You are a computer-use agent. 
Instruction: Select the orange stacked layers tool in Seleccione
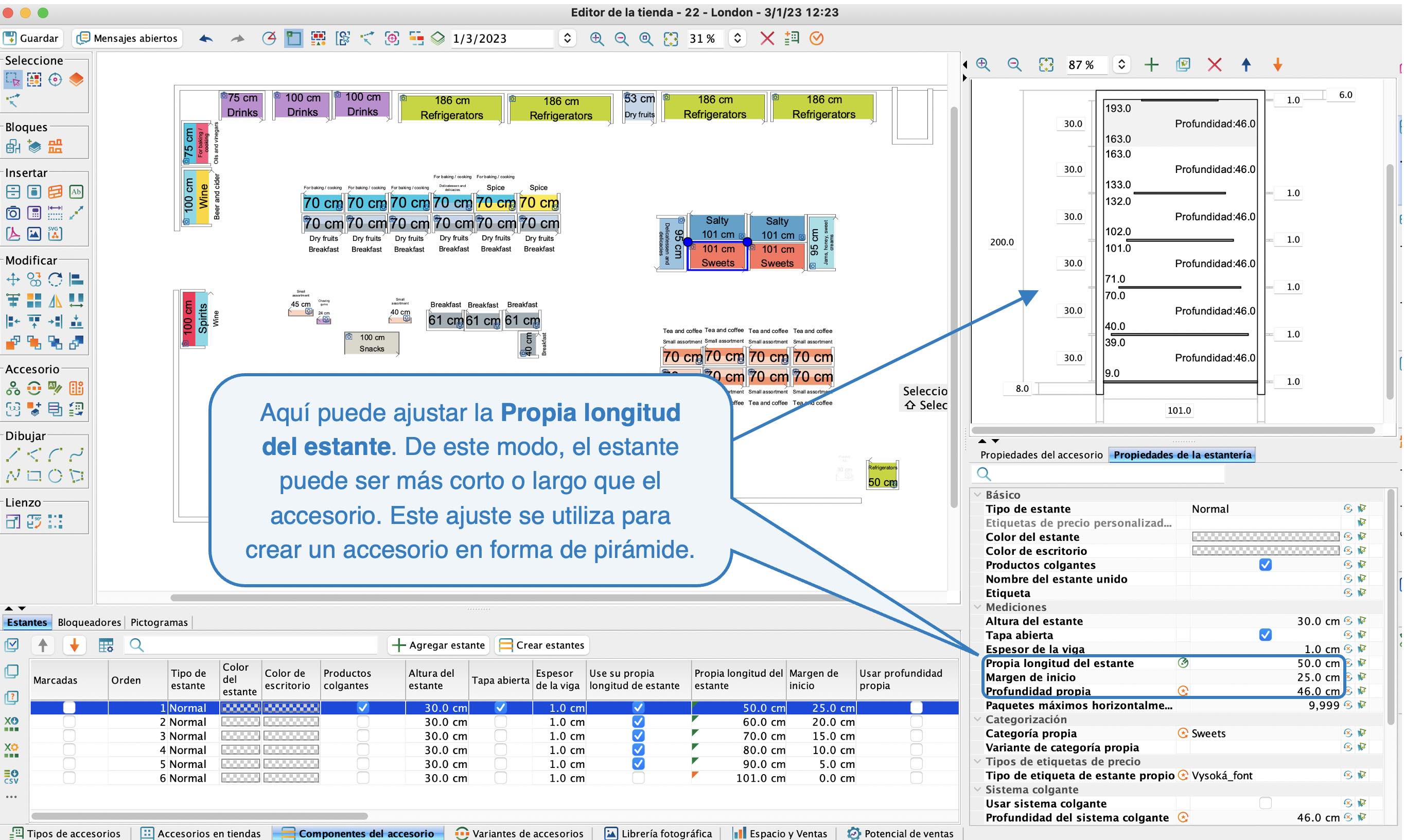(76, 80)
